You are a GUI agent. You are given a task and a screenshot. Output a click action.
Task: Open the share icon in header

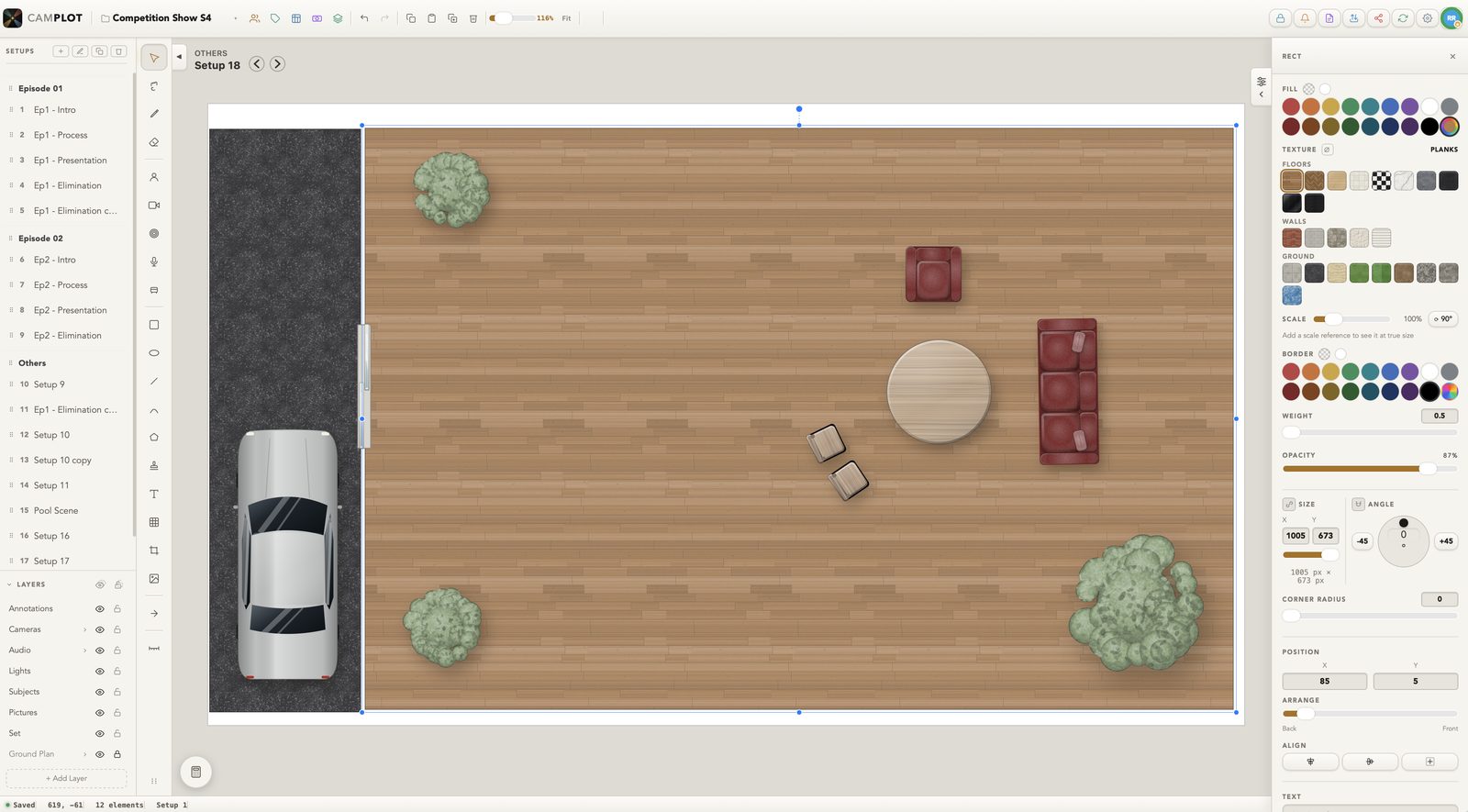[1378, 18]
